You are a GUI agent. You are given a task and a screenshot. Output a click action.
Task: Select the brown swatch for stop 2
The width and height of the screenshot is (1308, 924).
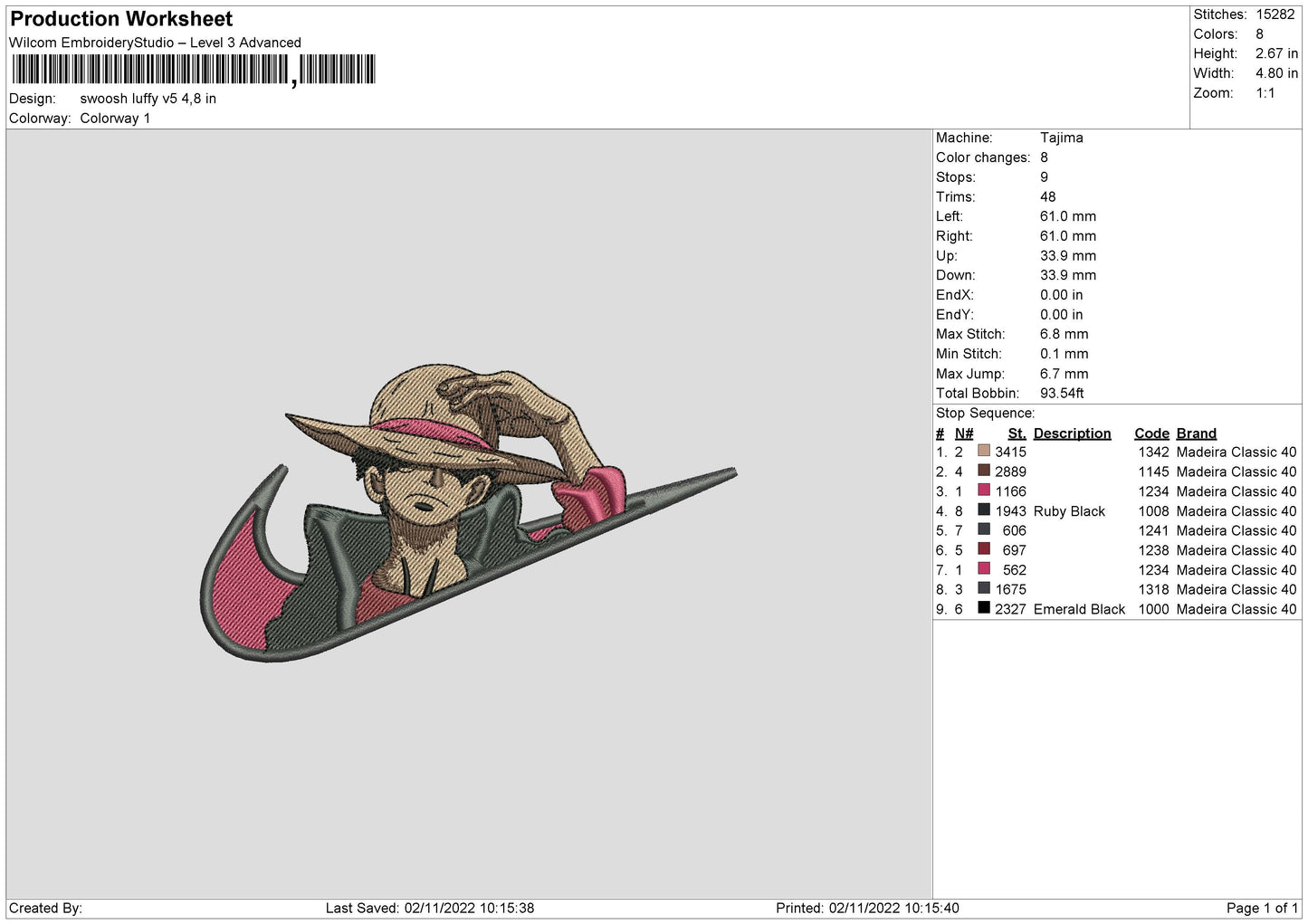click(x=984, y=471)
